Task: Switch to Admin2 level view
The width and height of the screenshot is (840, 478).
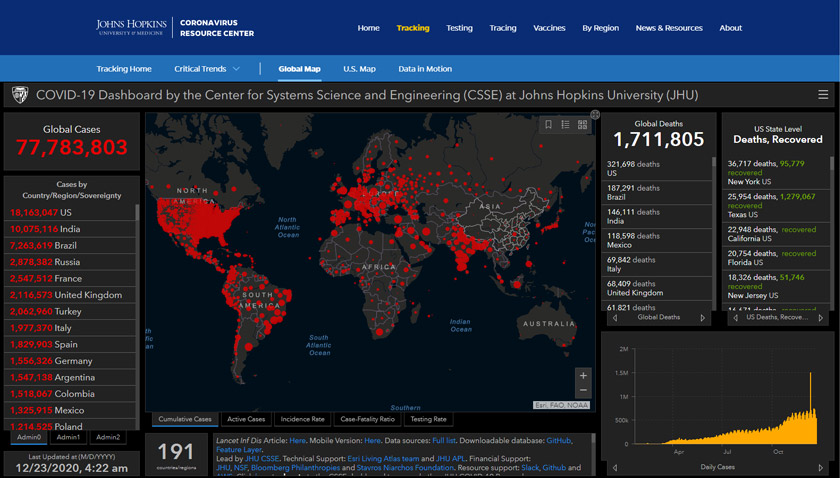Action: coord(108,437)
